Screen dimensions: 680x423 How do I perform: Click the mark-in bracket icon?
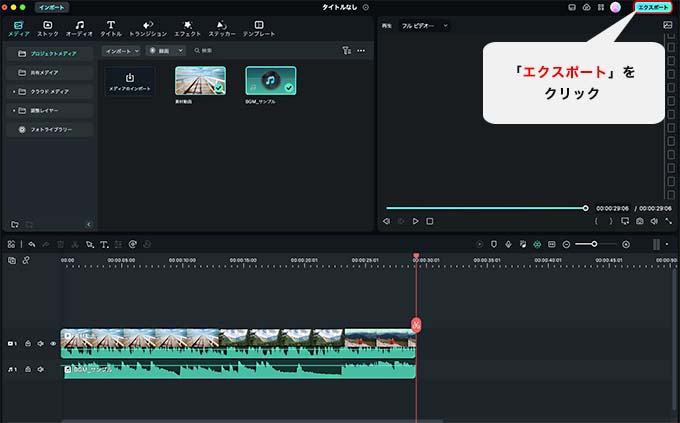point(596,221)
